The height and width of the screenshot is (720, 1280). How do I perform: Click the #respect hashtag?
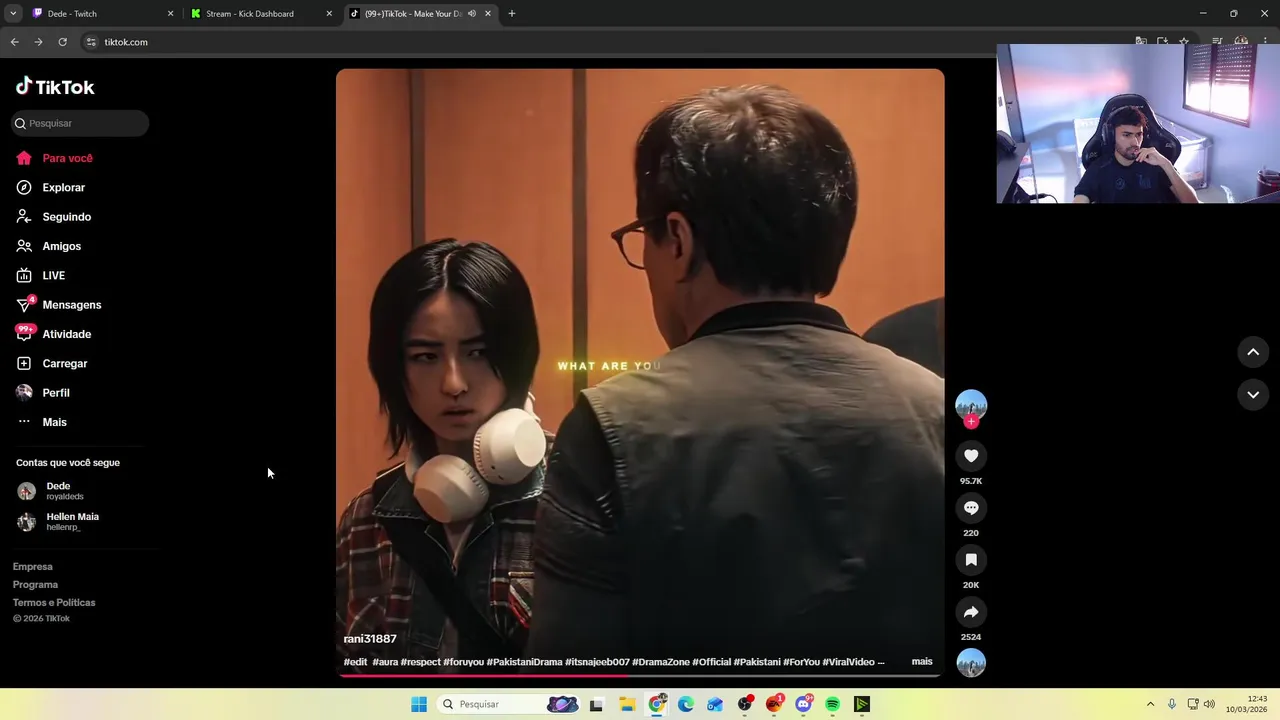[x=420, y=662]
